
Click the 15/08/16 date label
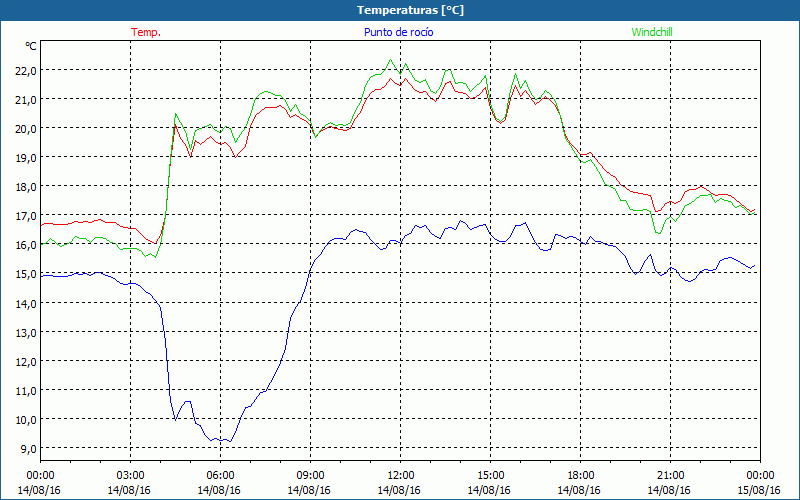click(759, 490)
